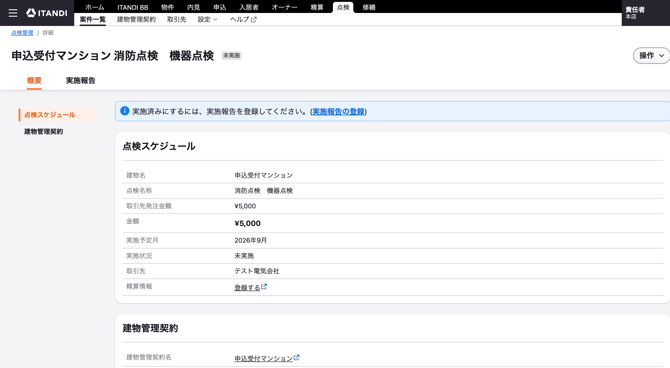Open the 申込受付マンション contract link
The image size is (670, 368).
click(x=264, y=358)
